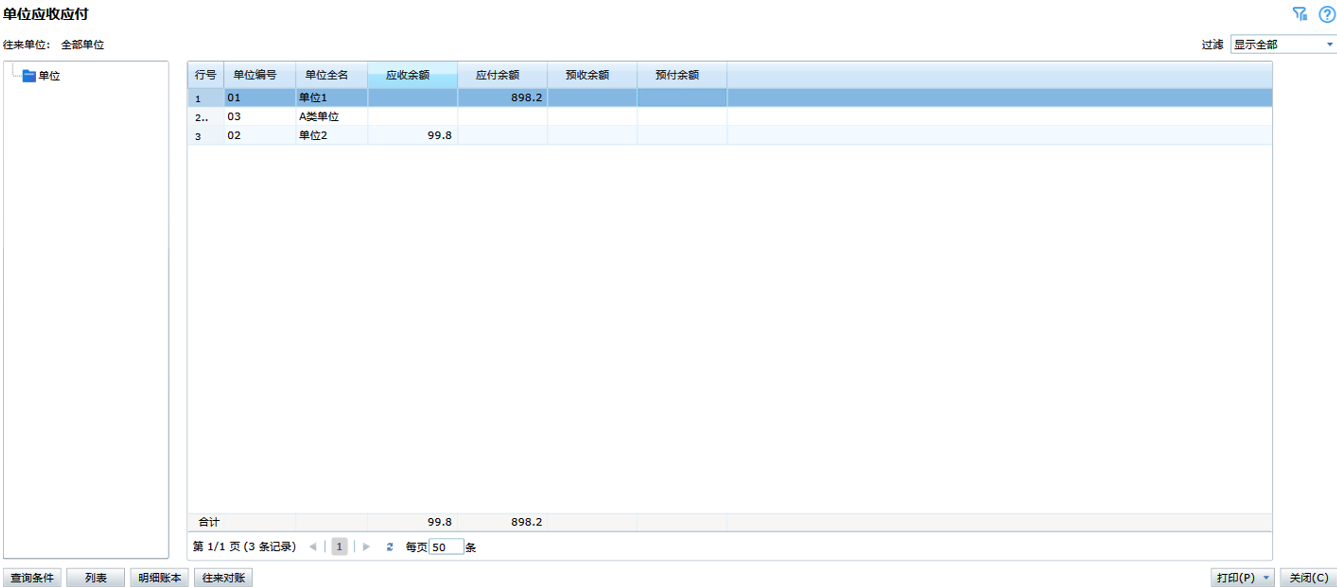This screenshot has width=1337, height=587.
Task: Sort by 应付余额 column header
Action: [x=502, y=75]
